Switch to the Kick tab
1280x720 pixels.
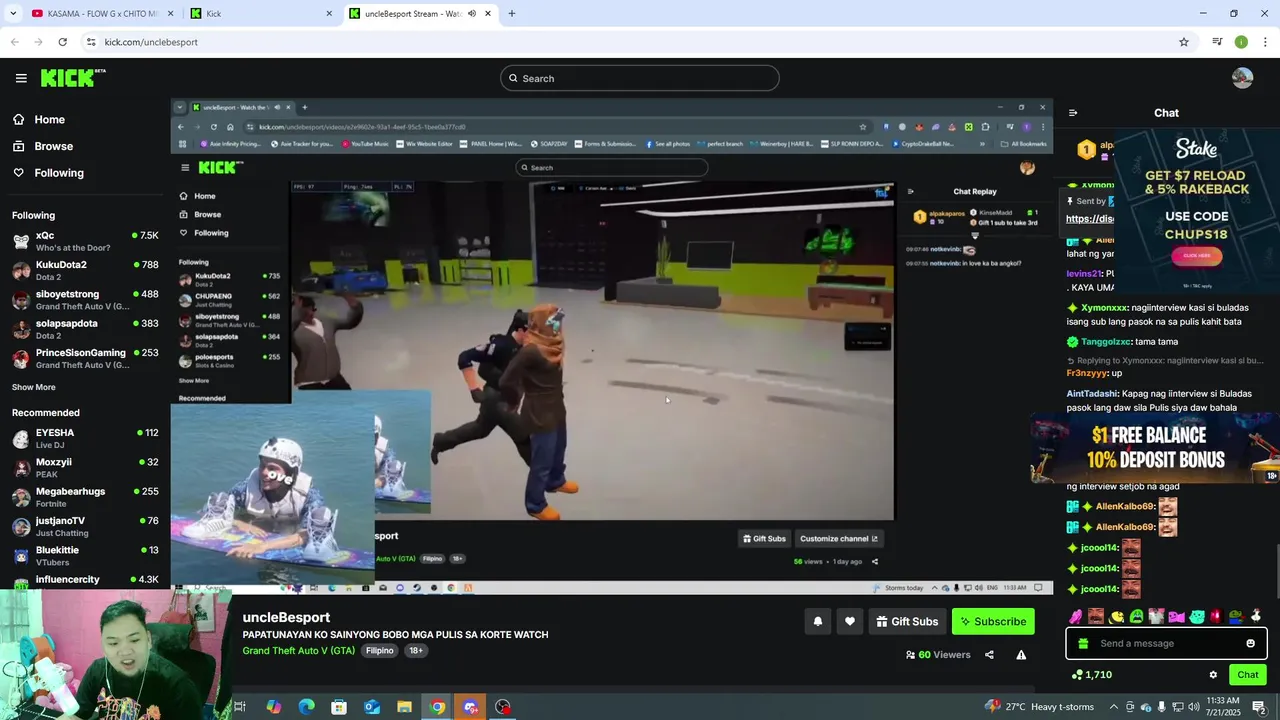(260, 14)
